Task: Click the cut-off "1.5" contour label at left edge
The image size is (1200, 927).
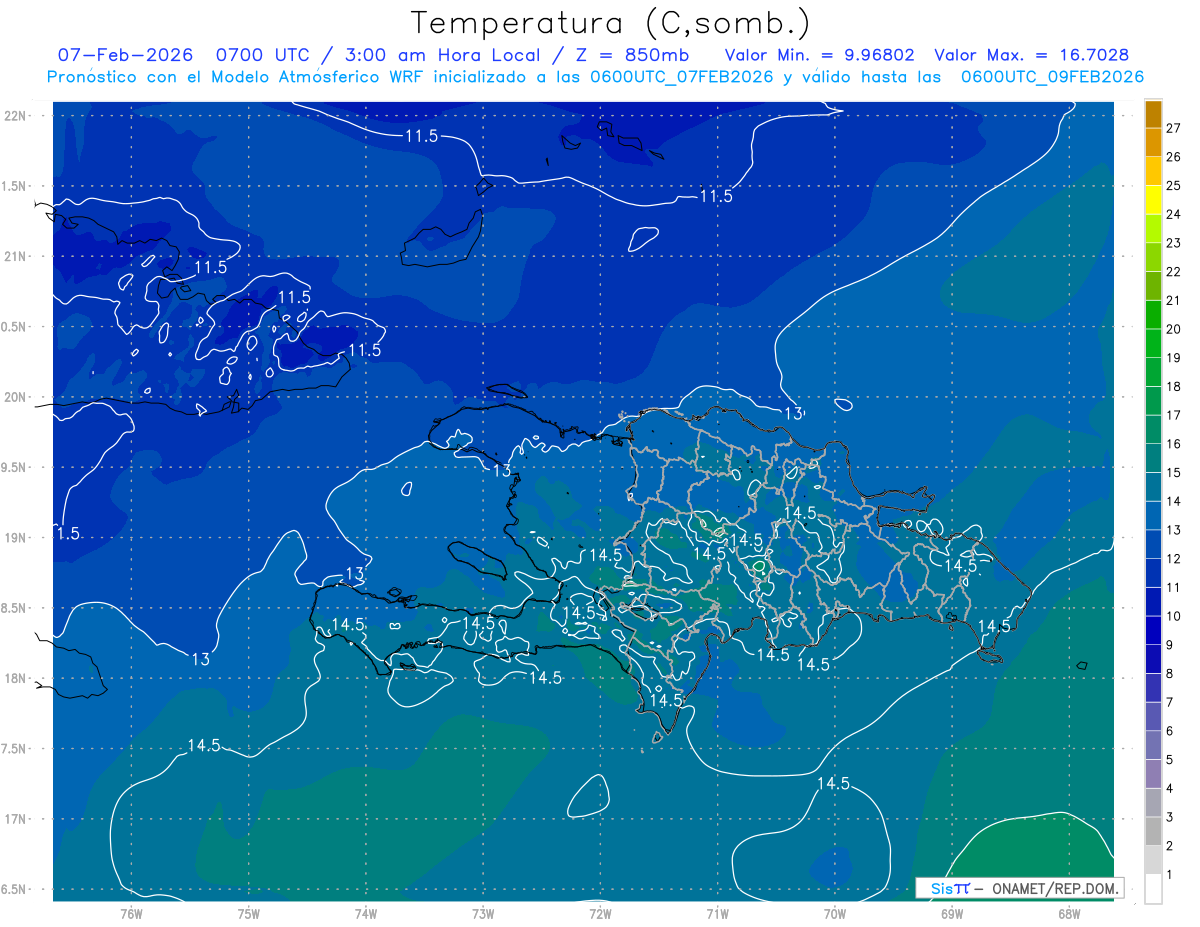Action: (x=67, y=534)
